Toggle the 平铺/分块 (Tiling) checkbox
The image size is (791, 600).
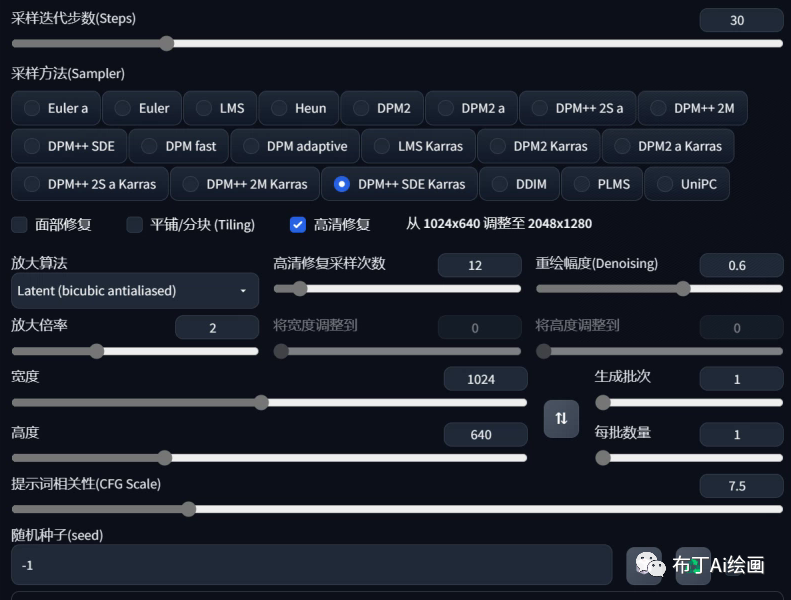pos(135,225)
